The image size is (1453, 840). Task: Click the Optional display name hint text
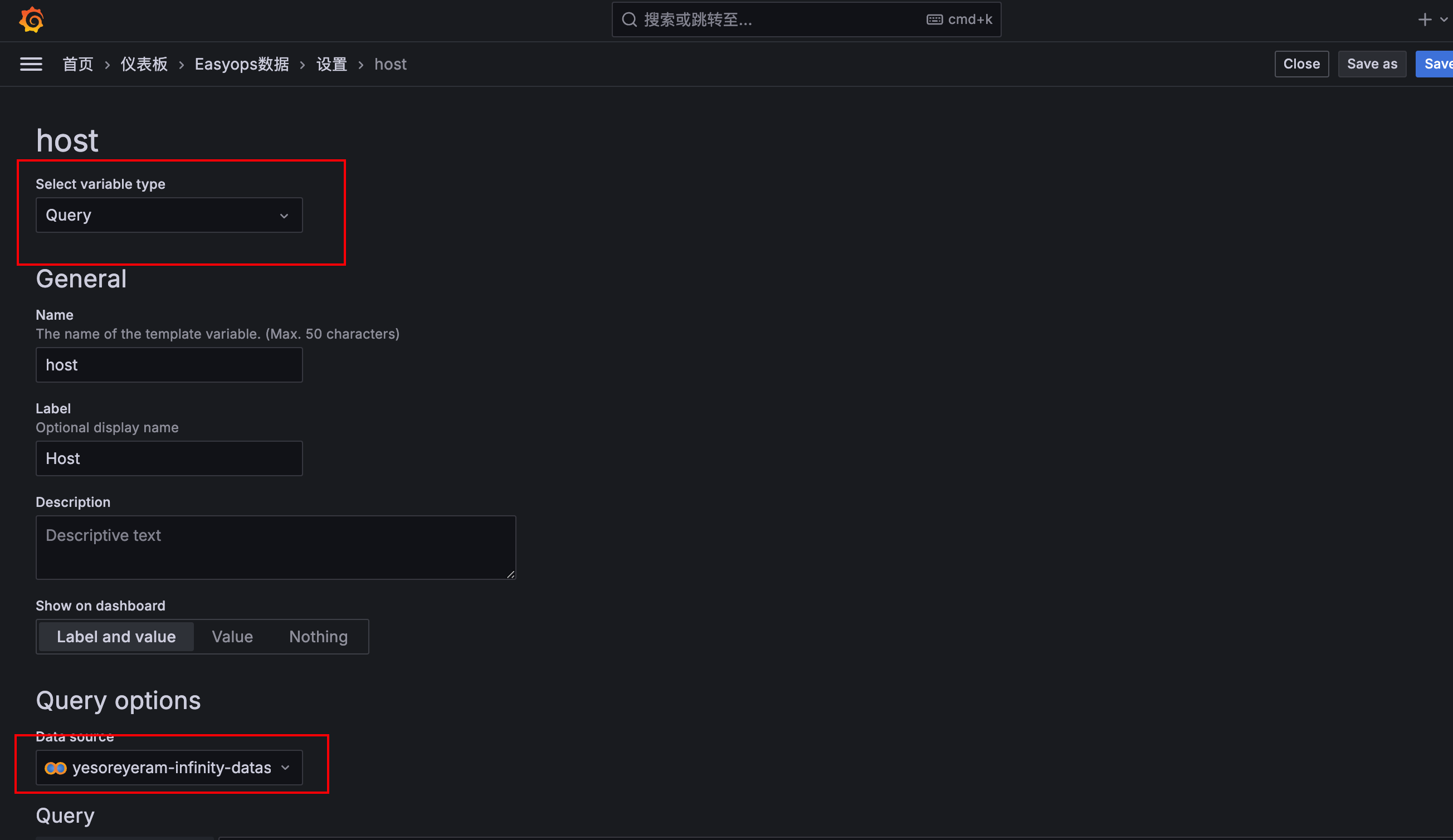(x=107, y=428)
